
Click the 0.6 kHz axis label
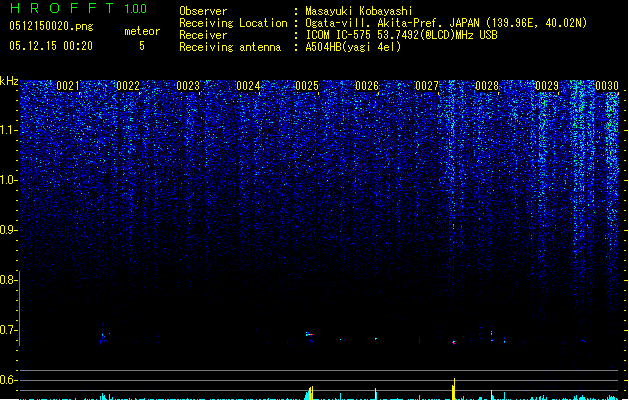click(x=8, y=380)
